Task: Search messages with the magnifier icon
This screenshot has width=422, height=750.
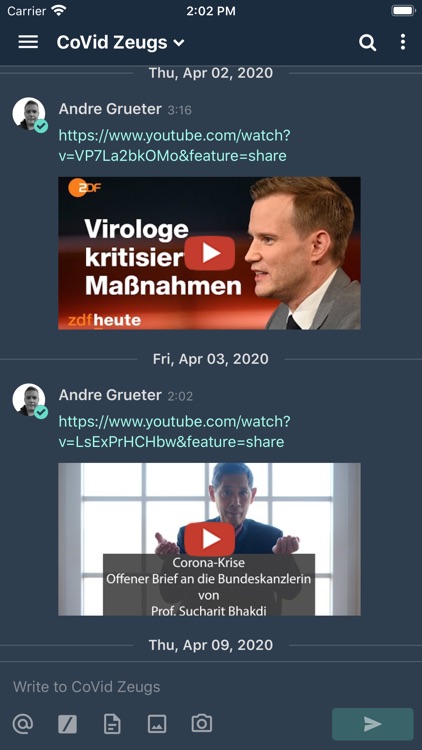Action: click(367, 43)
